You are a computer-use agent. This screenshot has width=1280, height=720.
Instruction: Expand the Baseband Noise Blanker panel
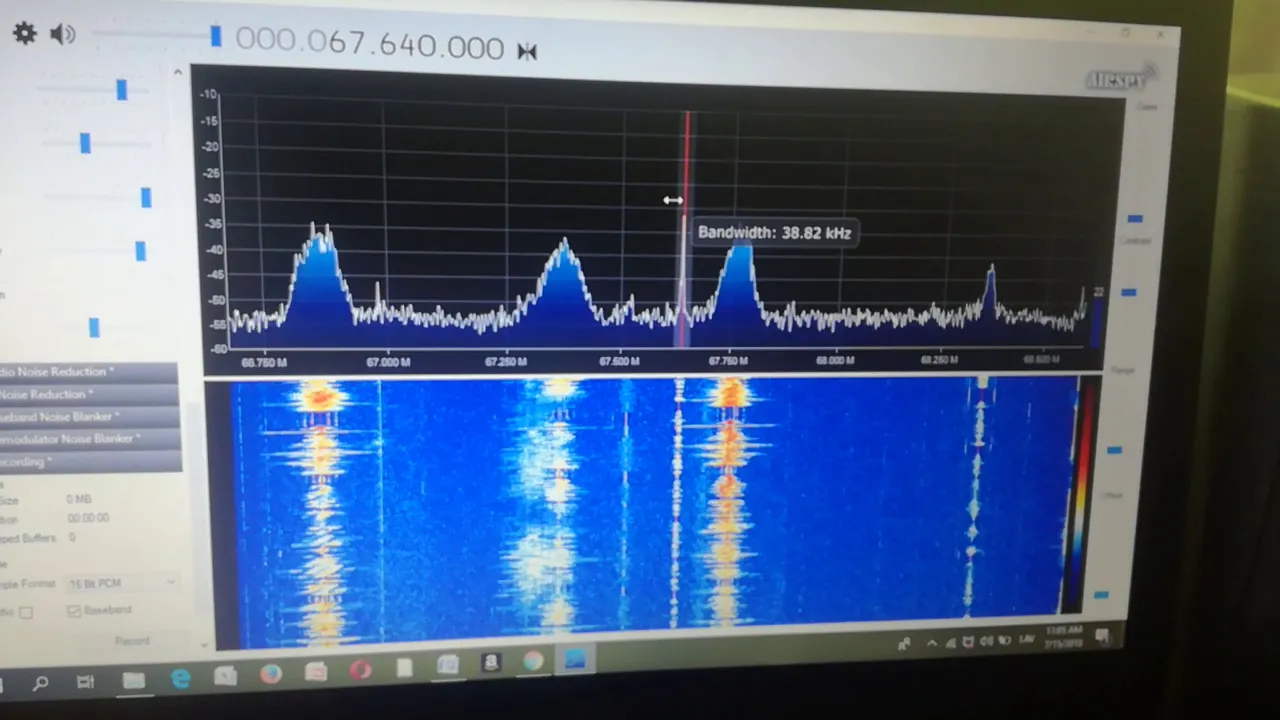(88, 417)
